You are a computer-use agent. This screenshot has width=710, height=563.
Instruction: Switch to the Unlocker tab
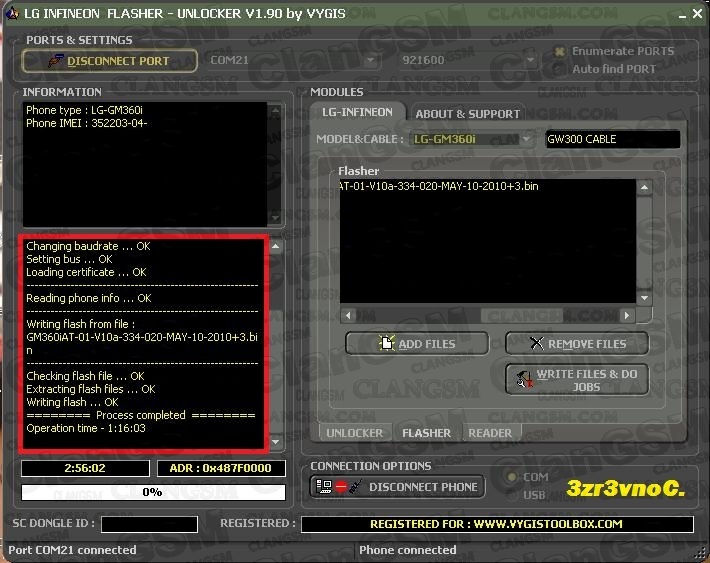(354, 433)
